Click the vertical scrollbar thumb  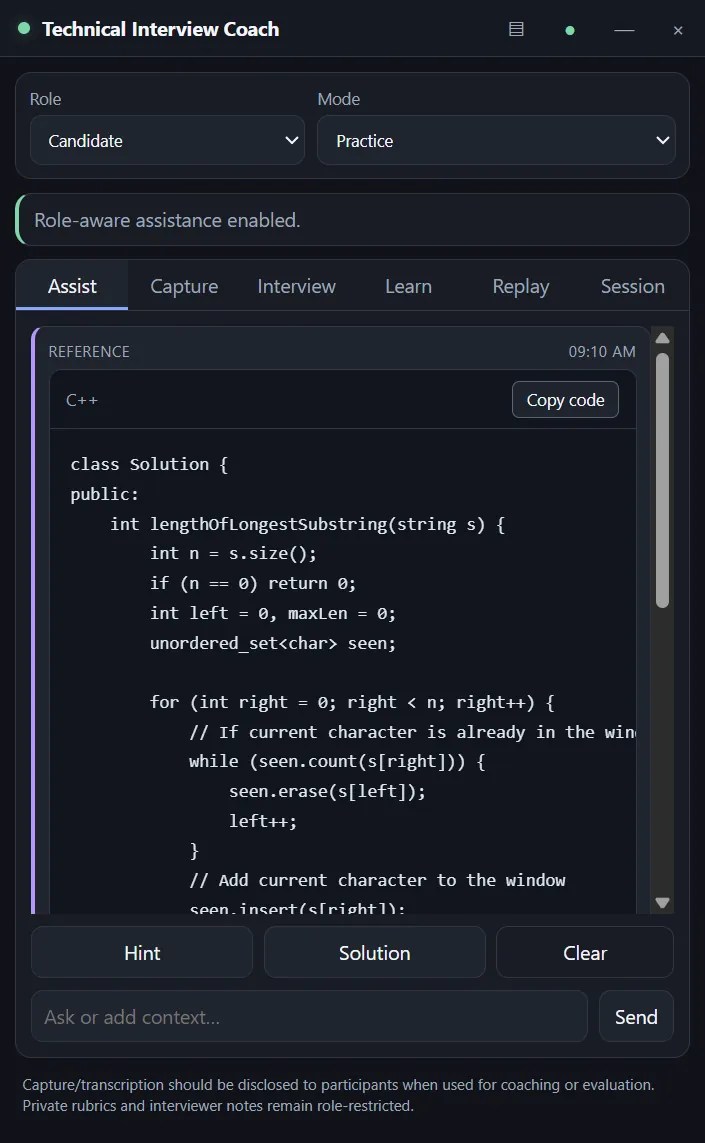pos(662,480)
